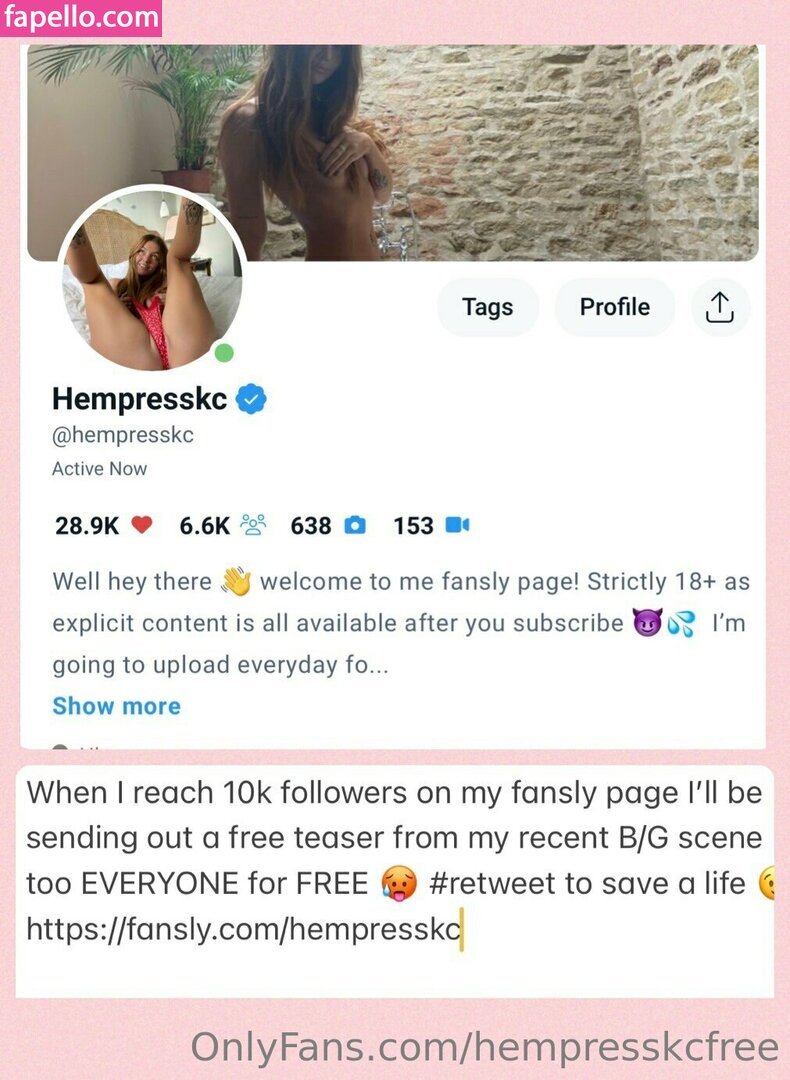Click the profile banner image
This screenshot has height=1080, width=790.
(393, 153)
